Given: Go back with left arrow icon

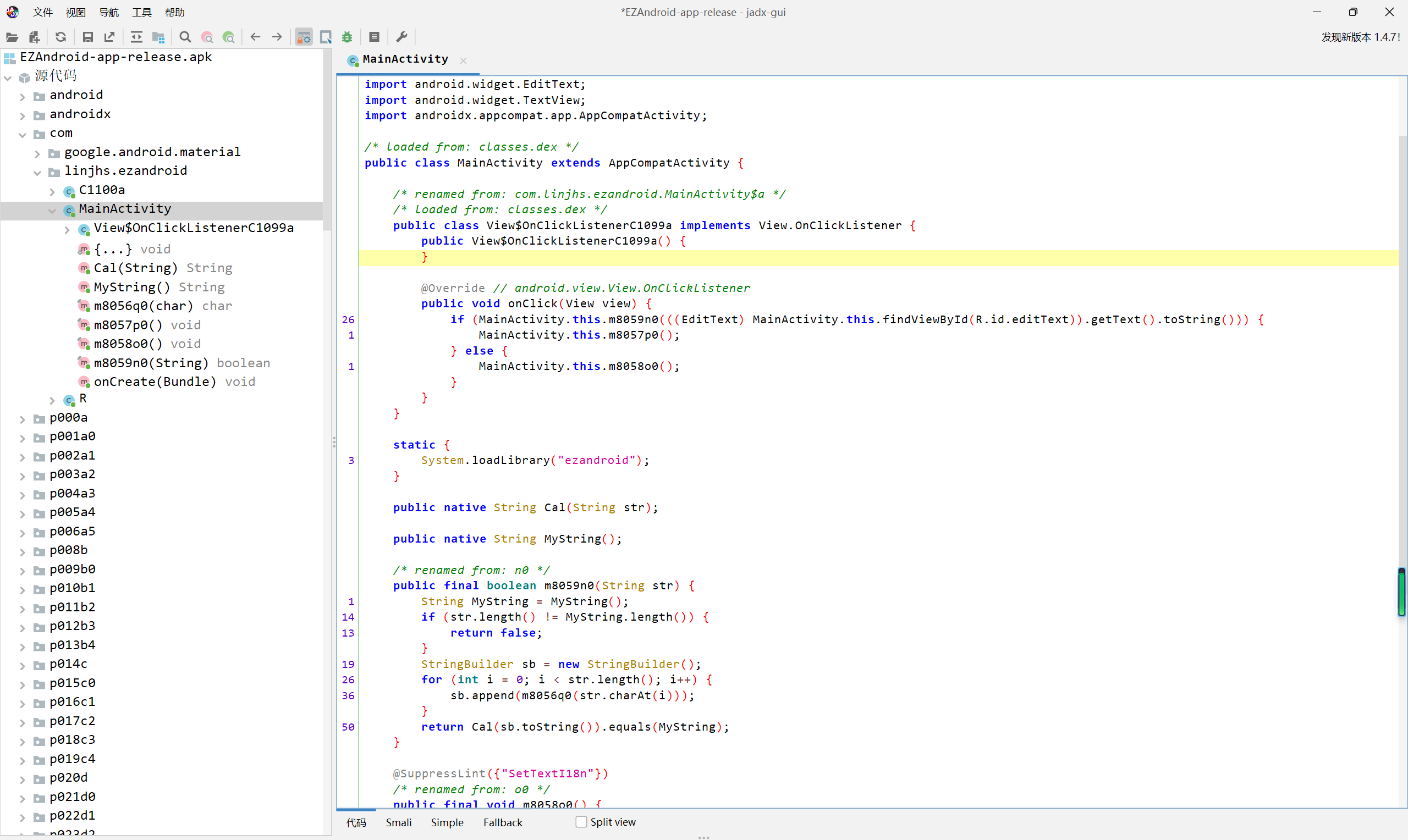Looking at the screenshot, I should pos(255,37).
